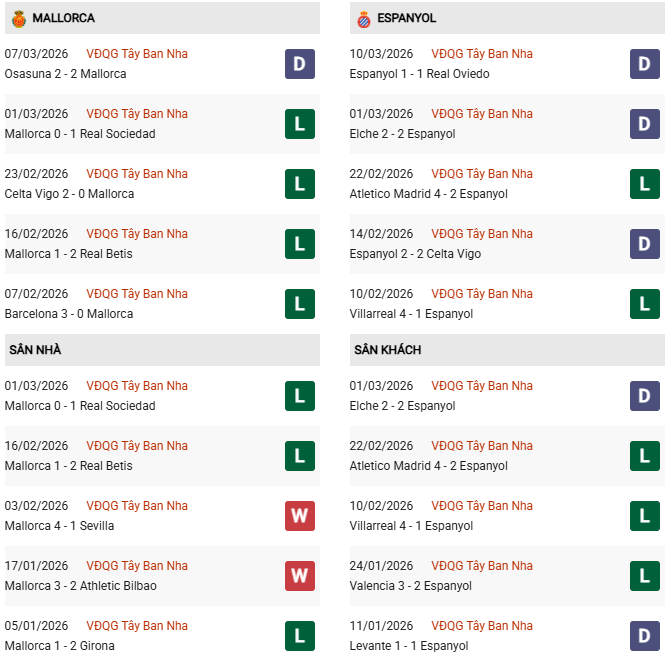The image size is (666, 661).
Task: Select the SÂN KHÁCH section header
Action: pos(387,350)
